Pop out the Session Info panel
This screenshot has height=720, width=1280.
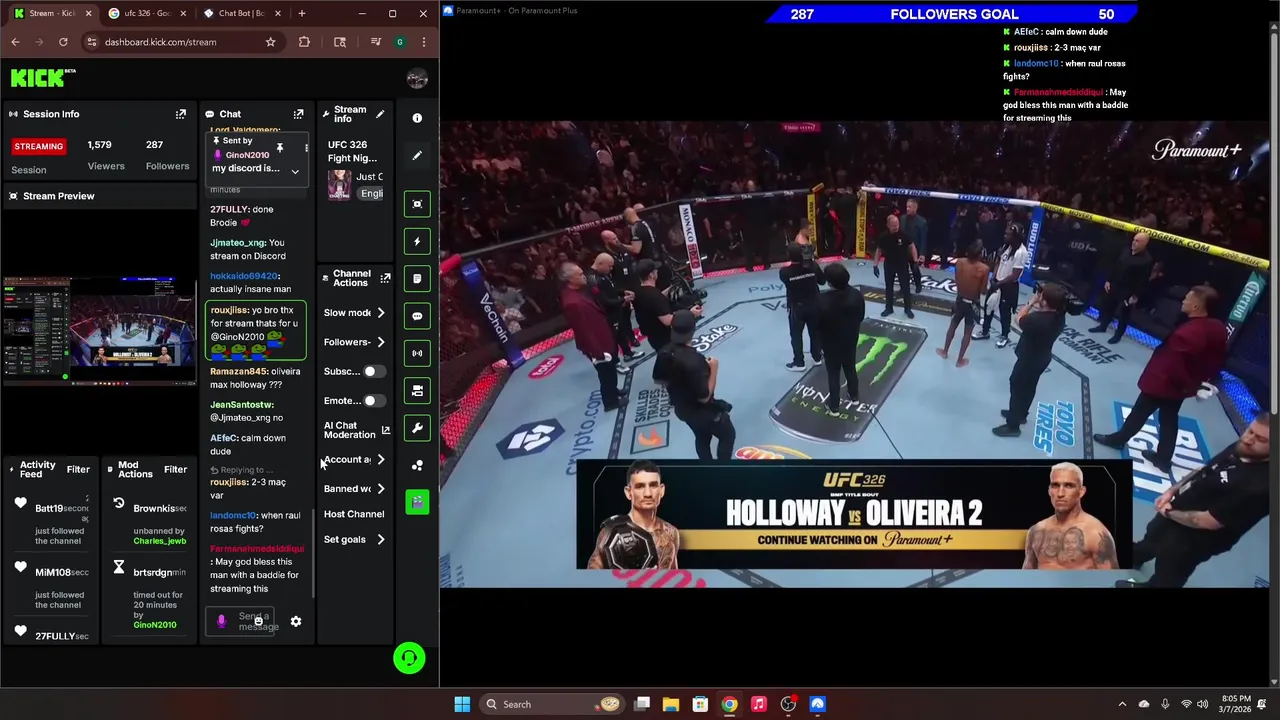[x=181, y=114]
